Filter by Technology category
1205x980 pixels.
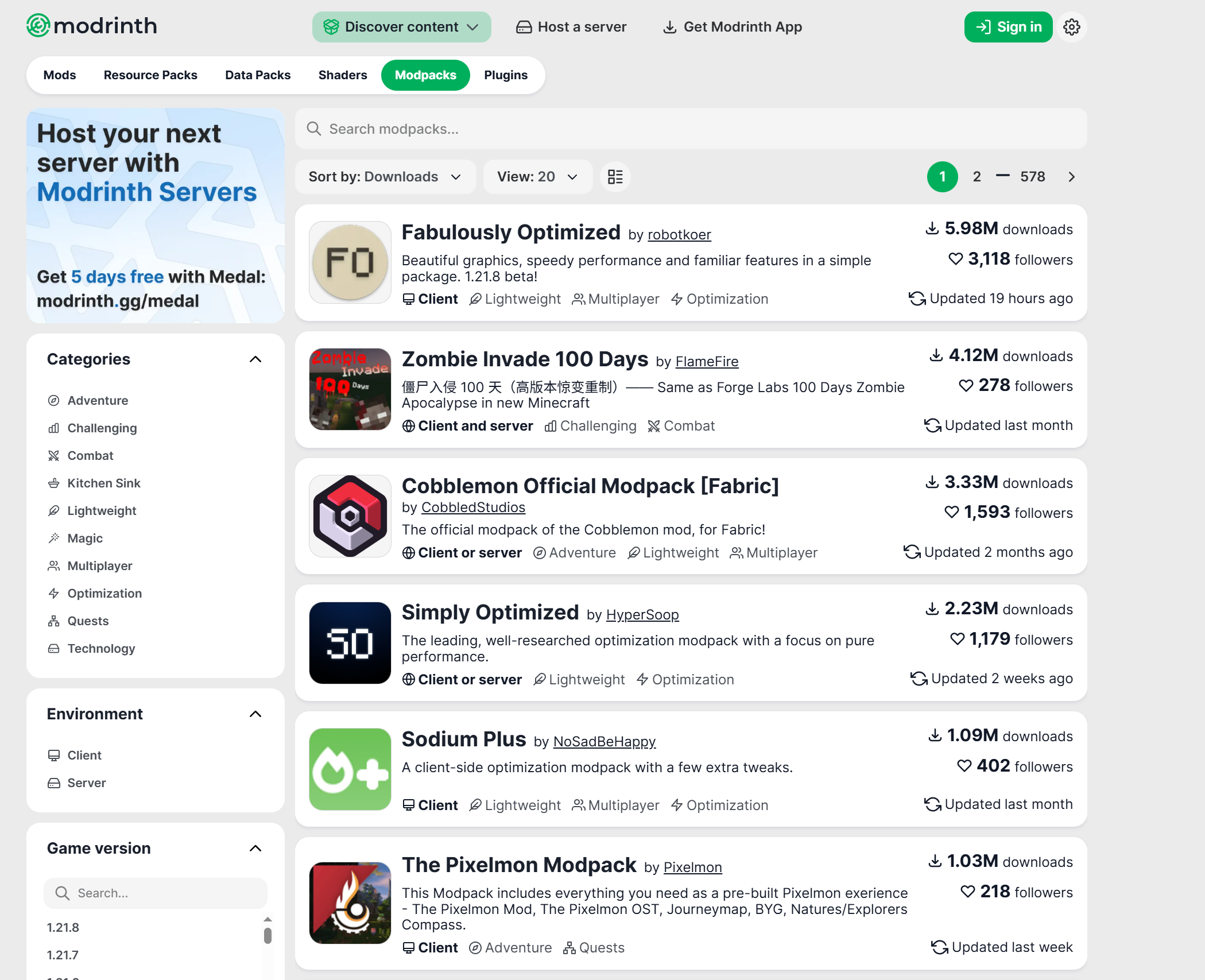tap(91, 649)
